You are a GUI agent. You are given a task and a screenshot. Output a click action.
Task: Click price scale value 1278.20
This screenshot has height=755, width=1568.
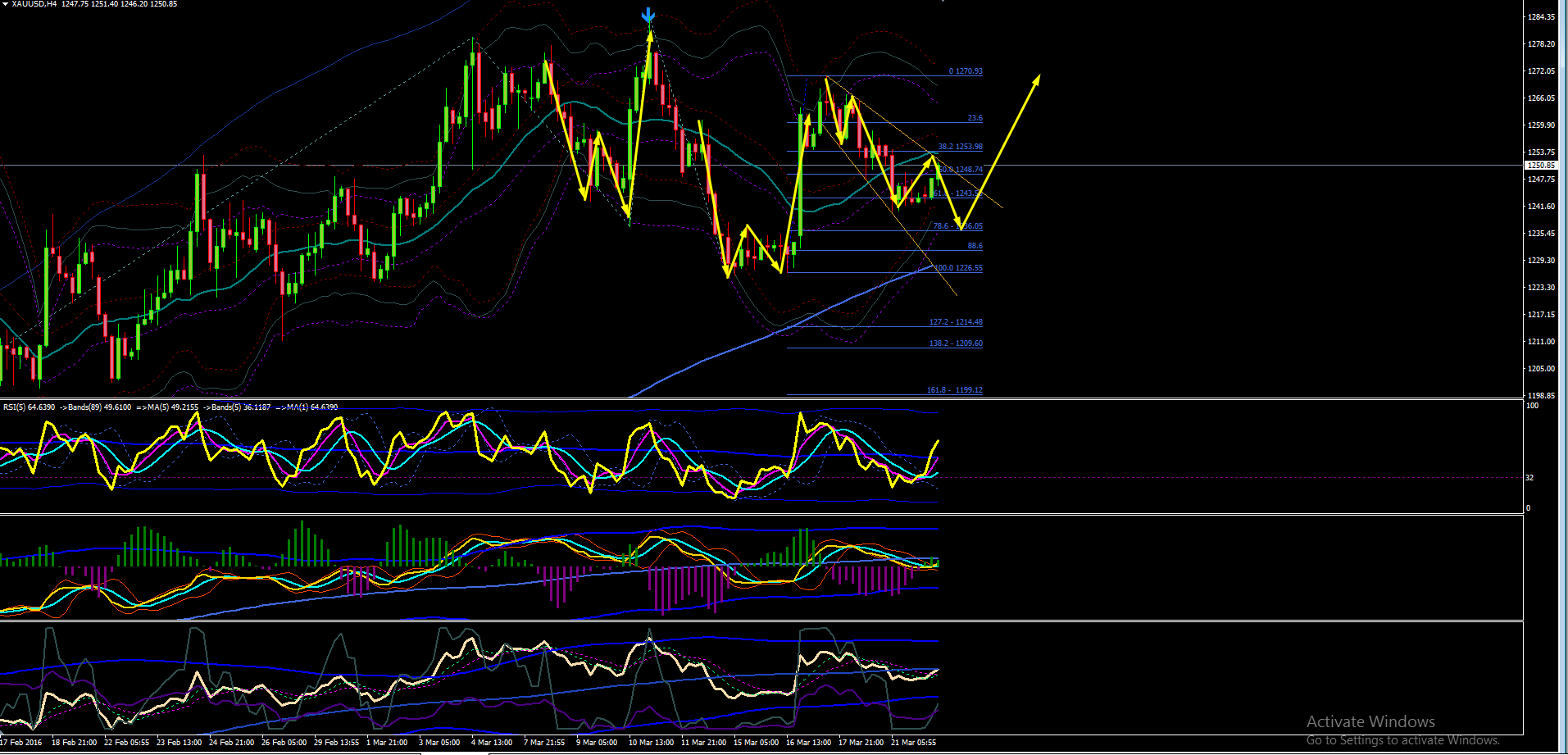tap(1542, 44)
